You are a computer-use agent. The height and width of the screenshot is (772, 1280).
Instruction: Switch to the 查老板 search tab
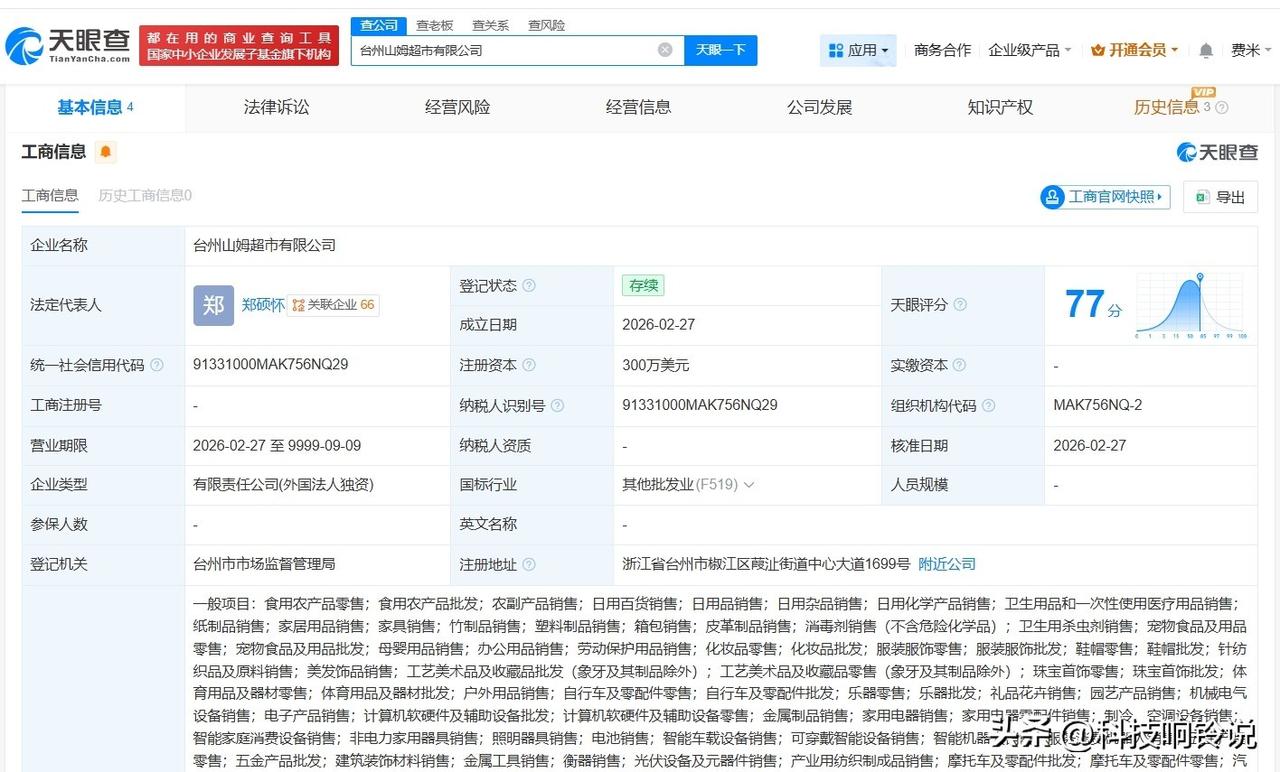pos(434,25)
